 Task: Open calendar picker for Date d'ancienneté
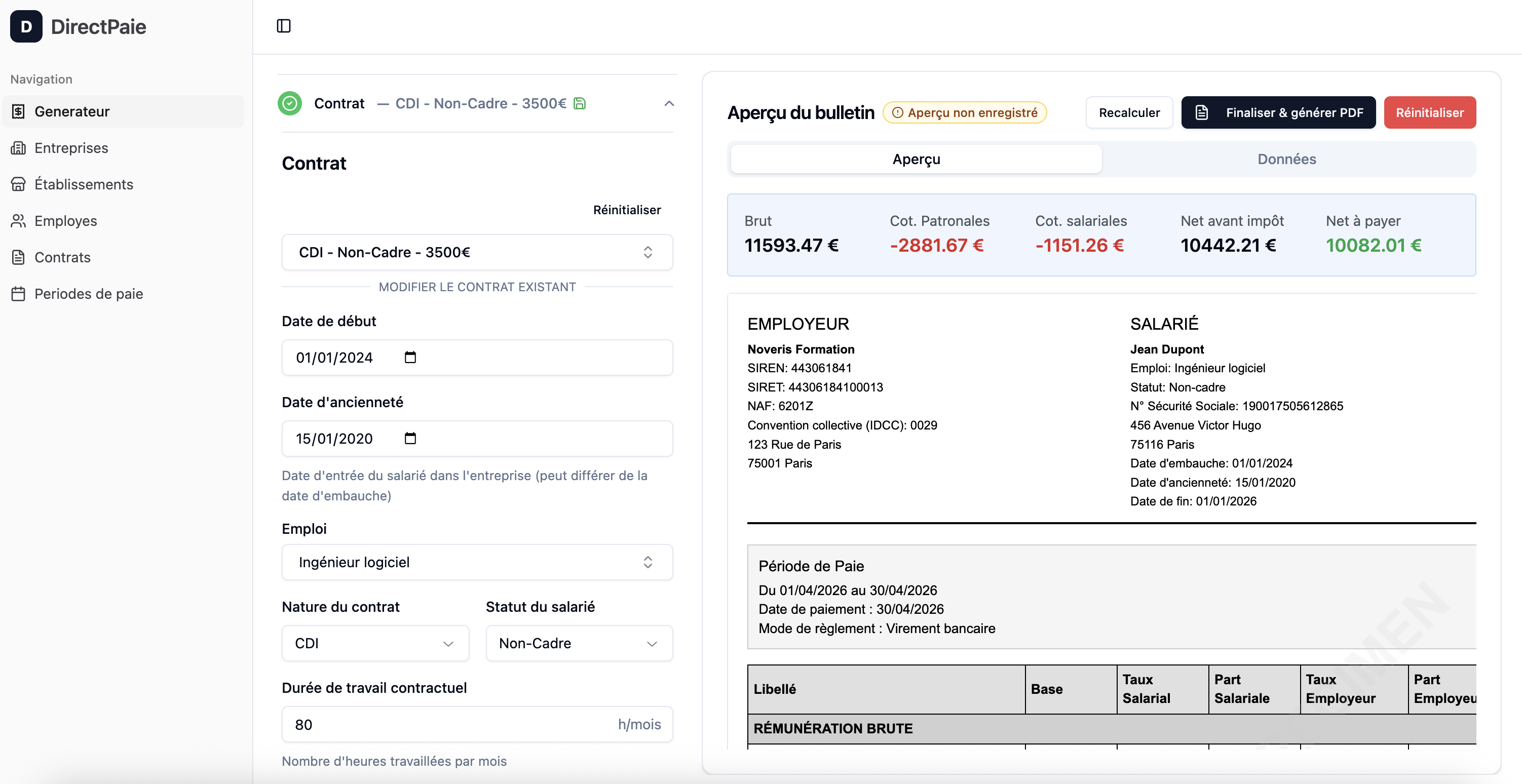tap(410, 439)
